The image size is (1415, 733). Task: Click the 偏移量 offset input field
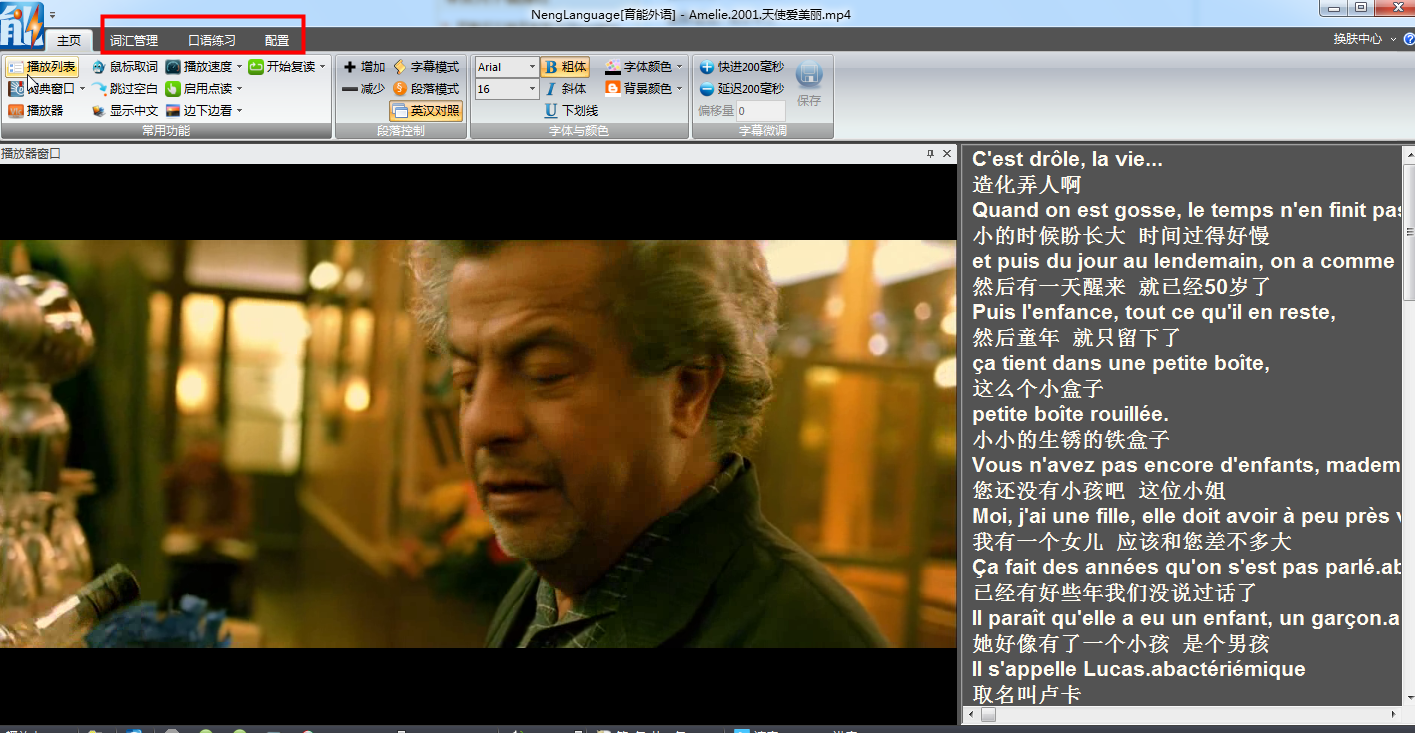point(761,111)
